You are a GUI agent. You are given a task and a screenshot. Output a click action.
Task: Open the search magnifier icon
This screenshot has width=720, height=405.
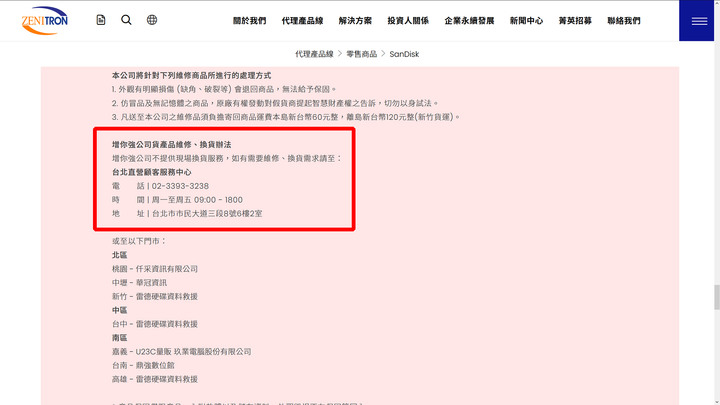pos(126,20)
